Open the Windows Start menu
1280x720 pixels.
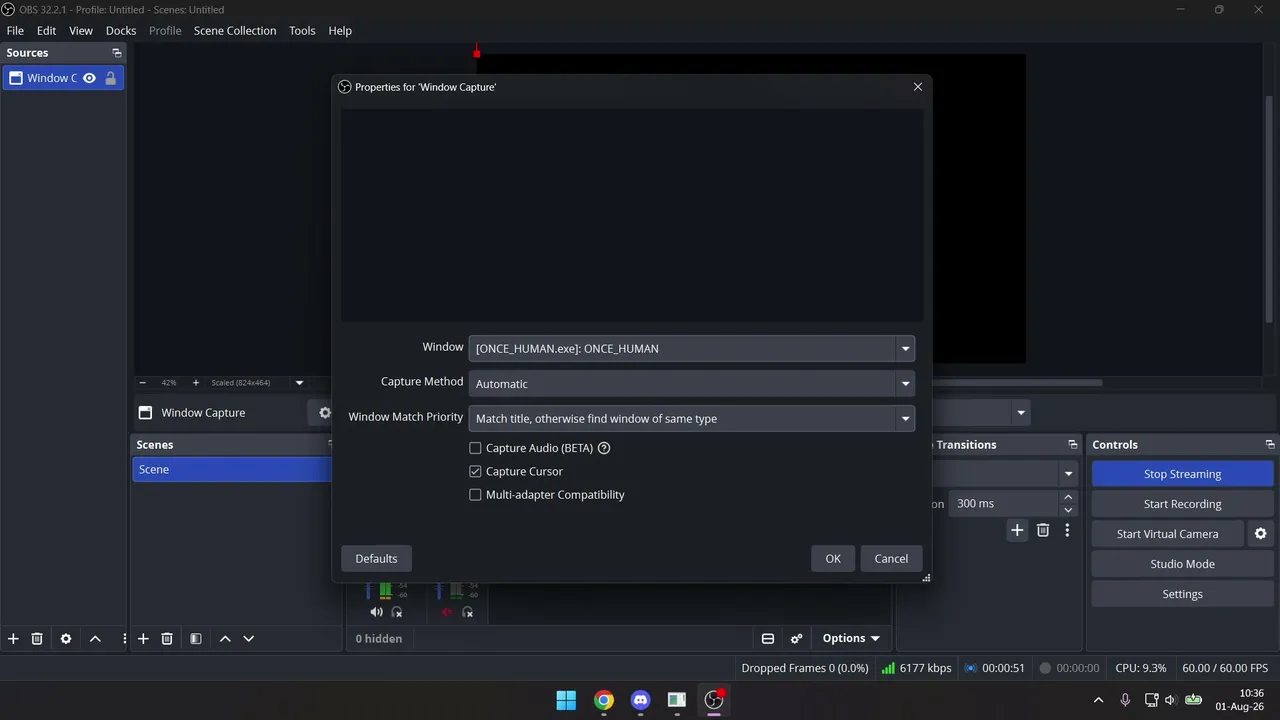[x=566, y=700]
